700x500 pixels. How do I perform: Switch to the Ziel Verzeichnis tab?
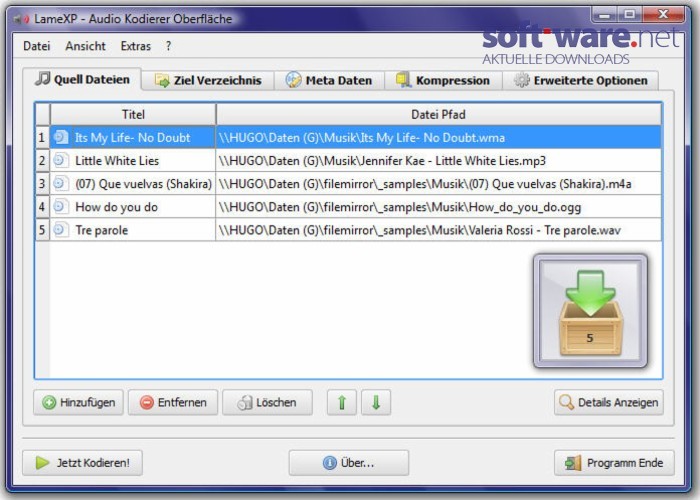pyautogui.click(x=208, y=80)
